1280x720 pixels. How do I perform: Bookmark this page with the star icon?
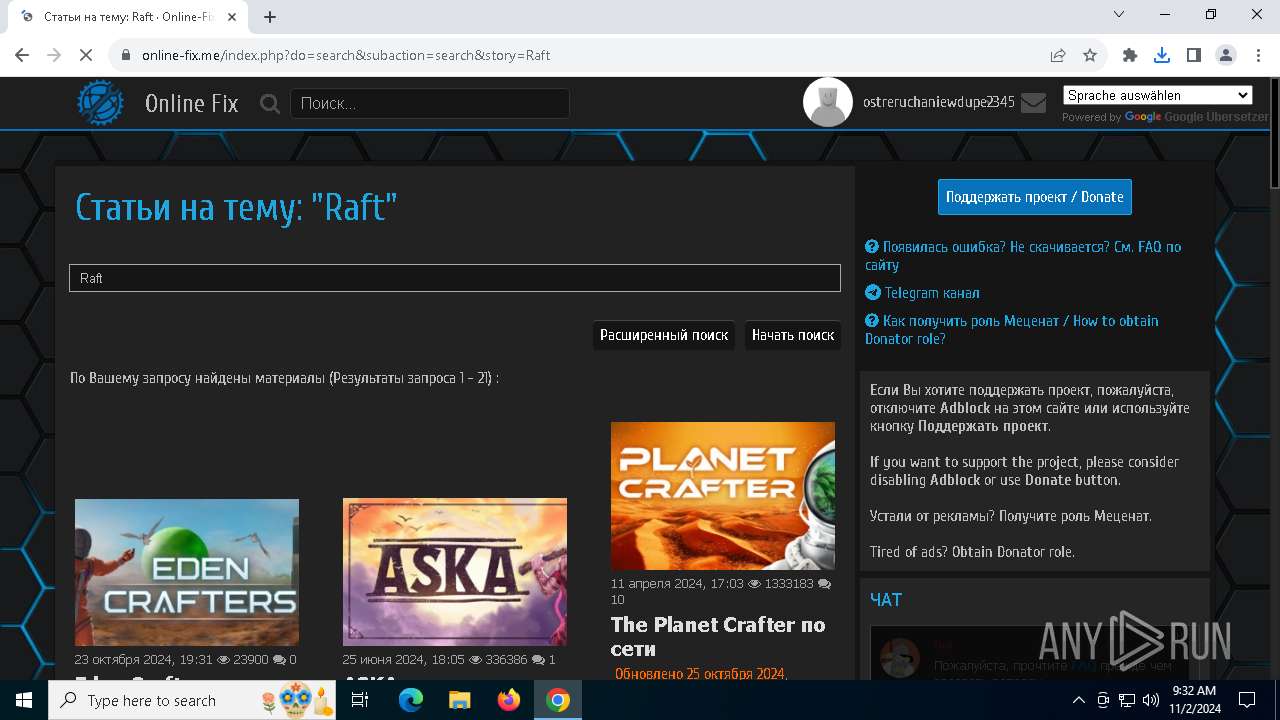pos(1090,55)
